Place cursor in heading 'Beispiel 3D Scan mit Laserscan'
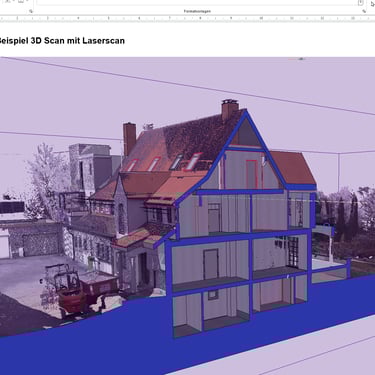375x375 pixels. coord(61,41)
